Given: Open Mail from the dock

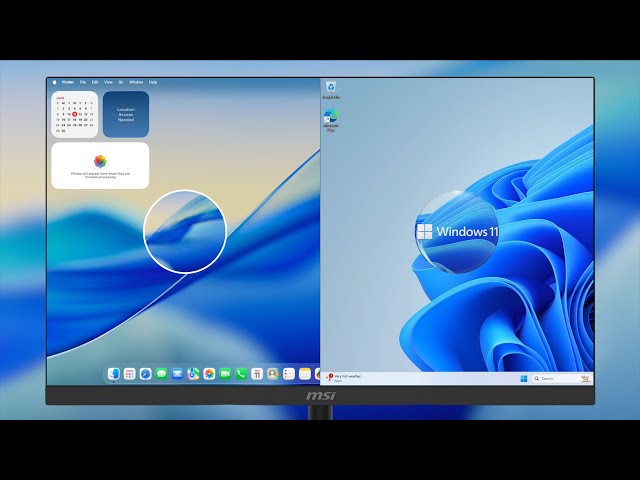Looking at the screenshot, I should (x=177, y=373).
